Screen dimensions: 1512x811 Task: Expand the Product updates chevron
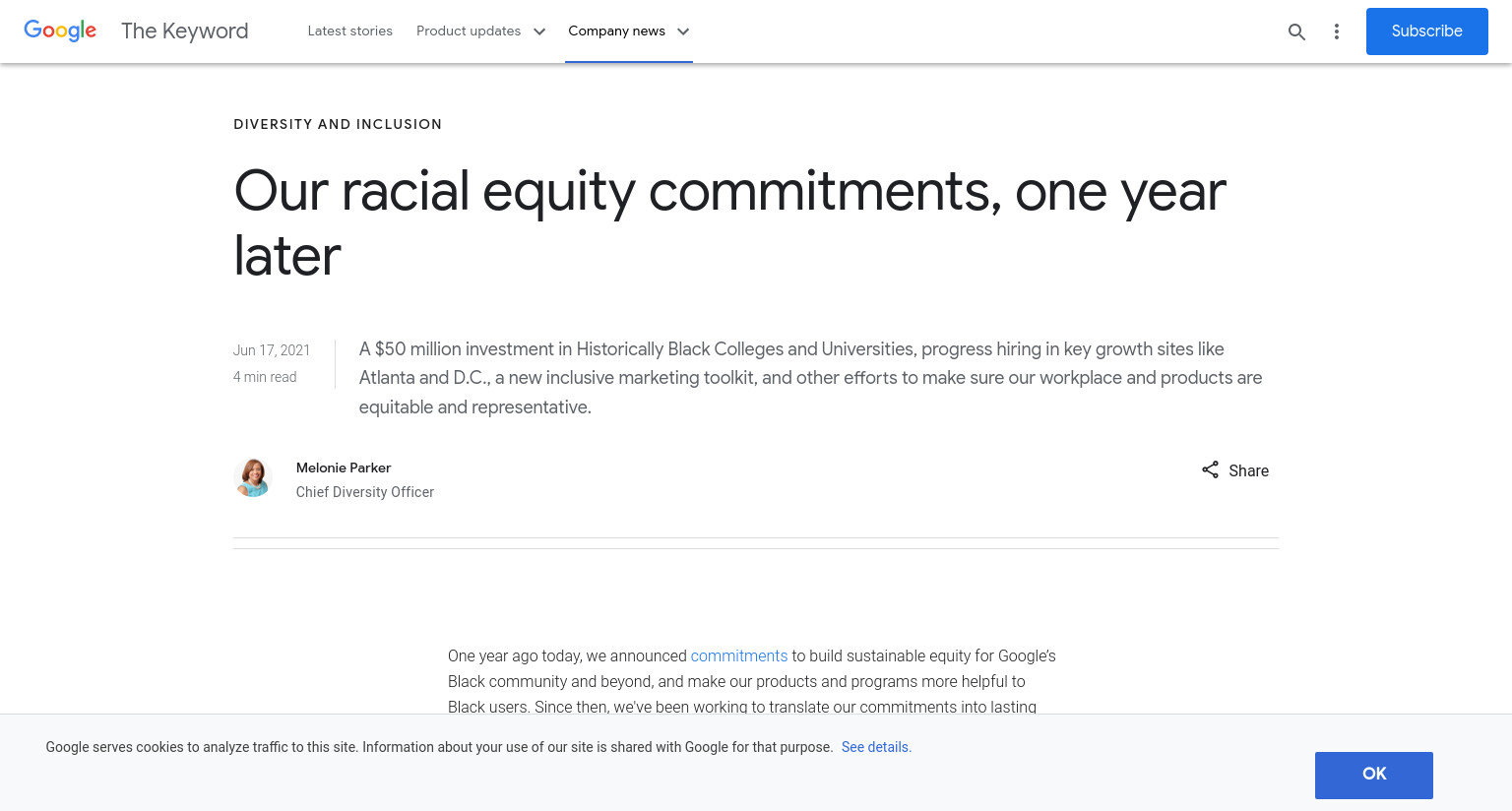point(539,31)
